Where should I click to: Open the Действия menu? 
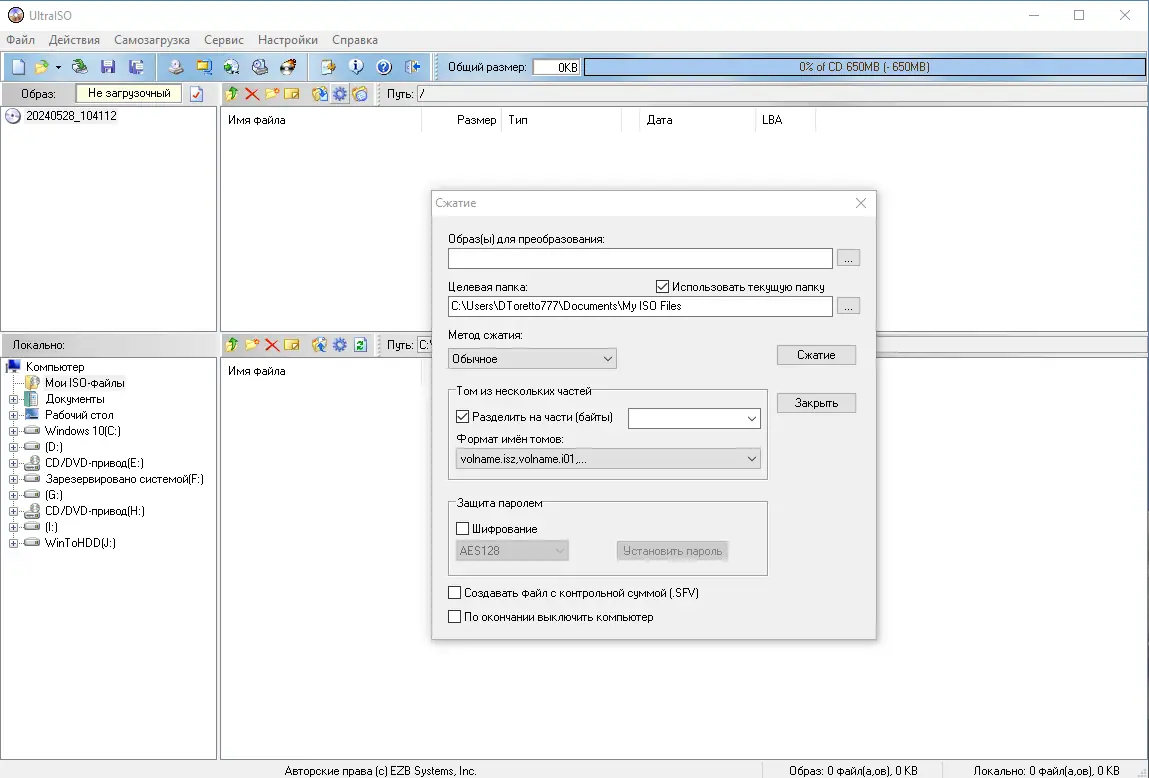(x=74, y=40)
